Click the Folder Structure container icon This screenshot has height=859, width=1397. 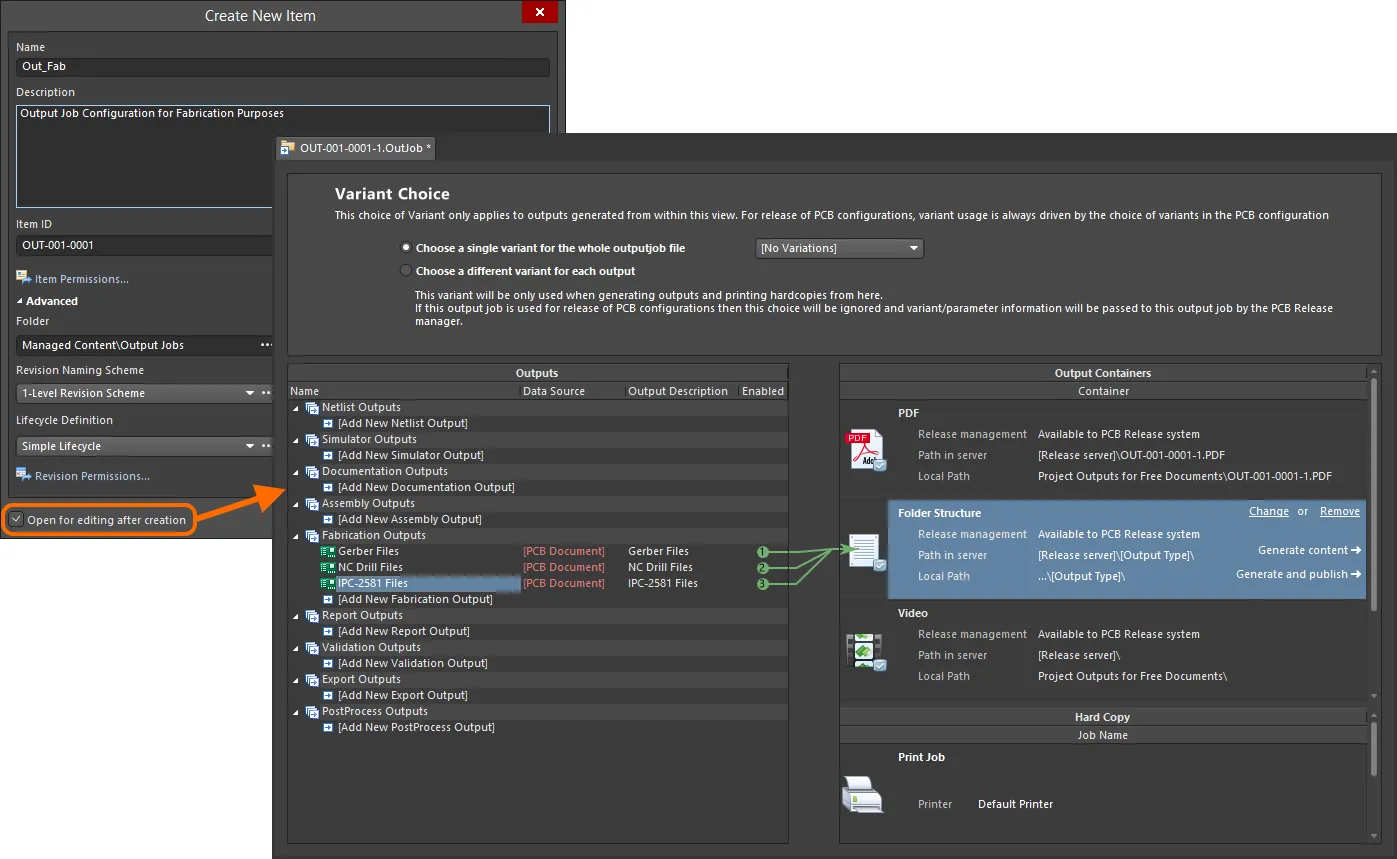pyautogui.click(x=866, y=552)
